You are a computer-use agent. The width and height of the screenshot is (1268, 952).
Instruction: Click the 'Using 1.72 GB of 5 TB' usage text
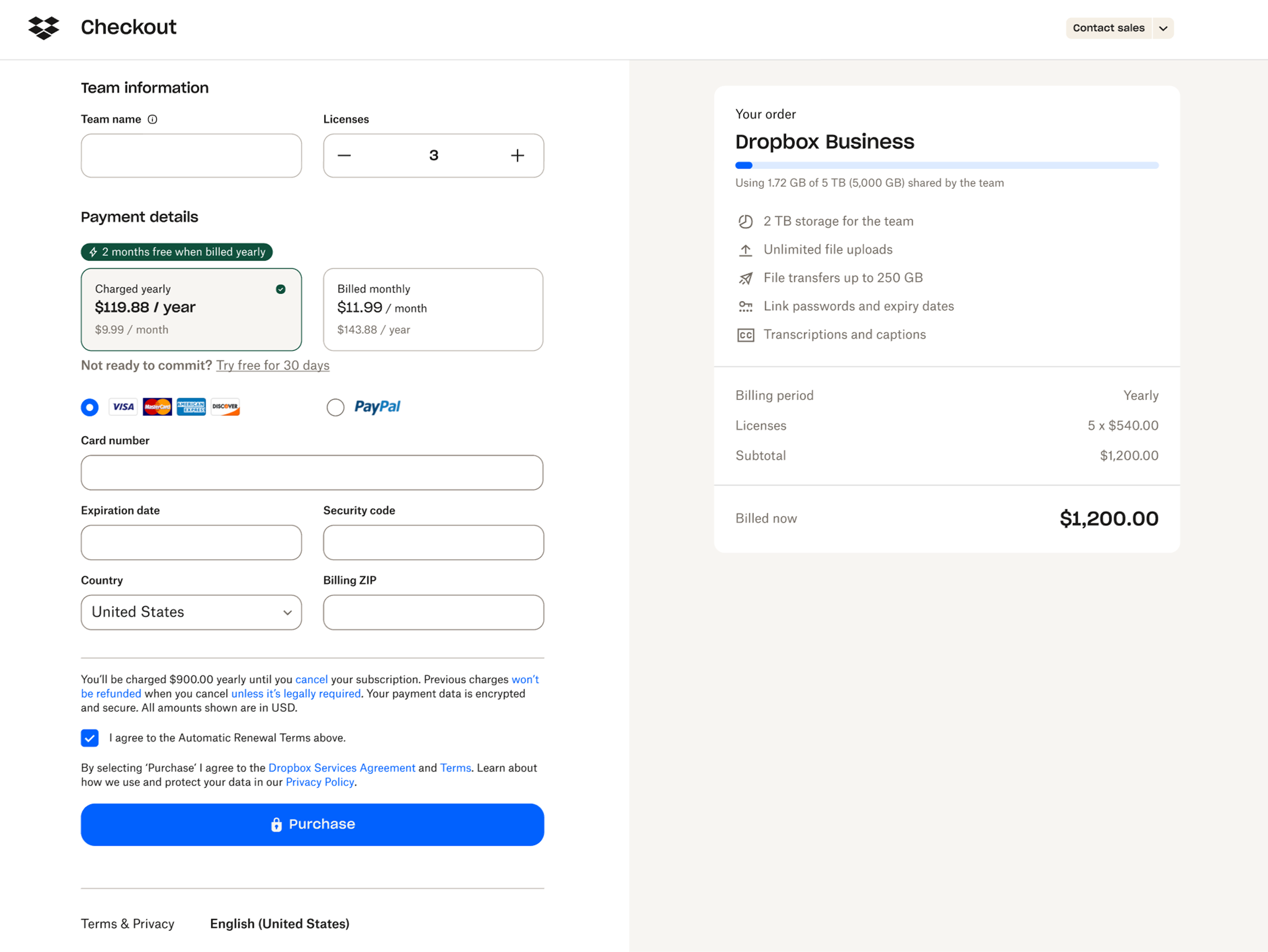coord(869,183)
